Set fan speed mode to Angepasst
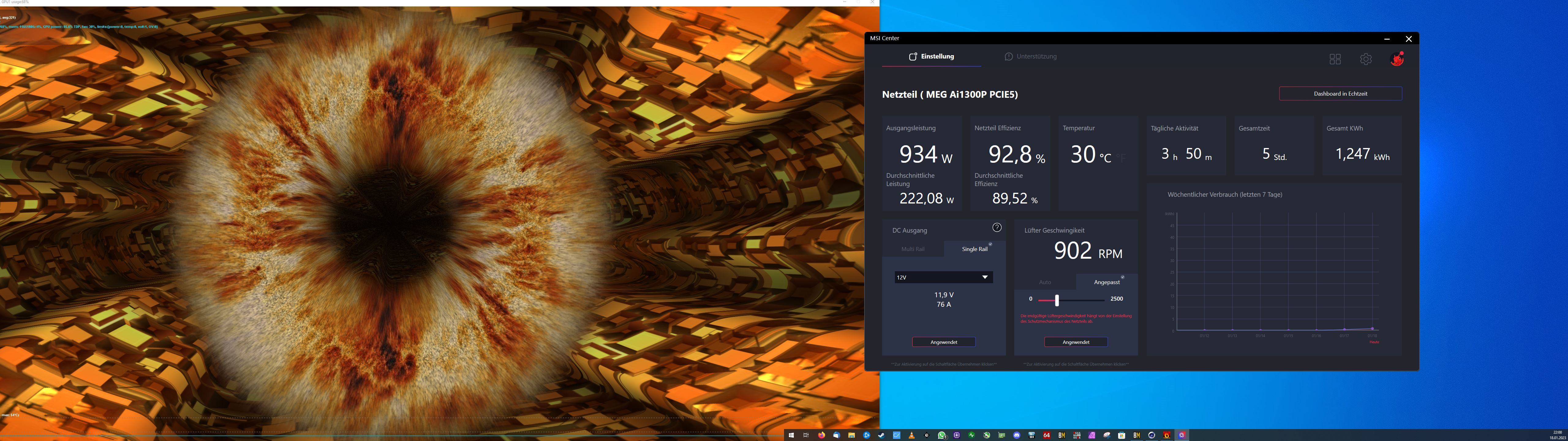This screenshot has height=441, width=1568. pyautogui.click(x=1106, y=282)
